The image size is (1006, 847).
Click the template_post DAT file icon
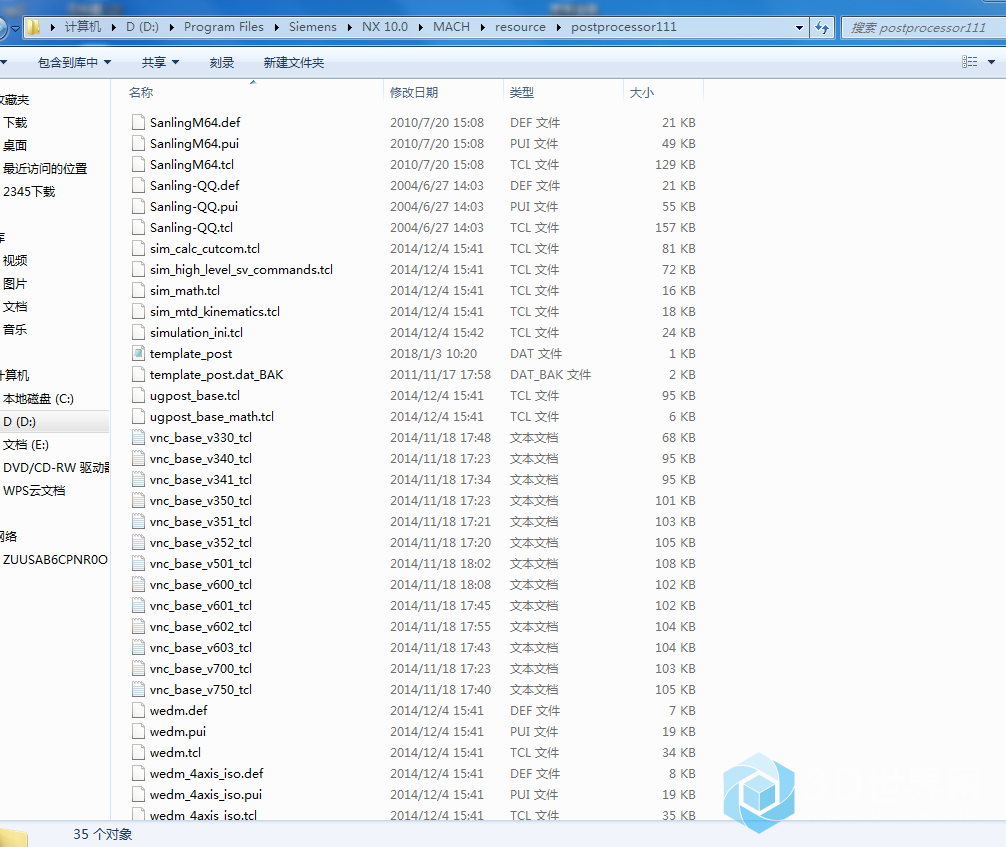138,354
